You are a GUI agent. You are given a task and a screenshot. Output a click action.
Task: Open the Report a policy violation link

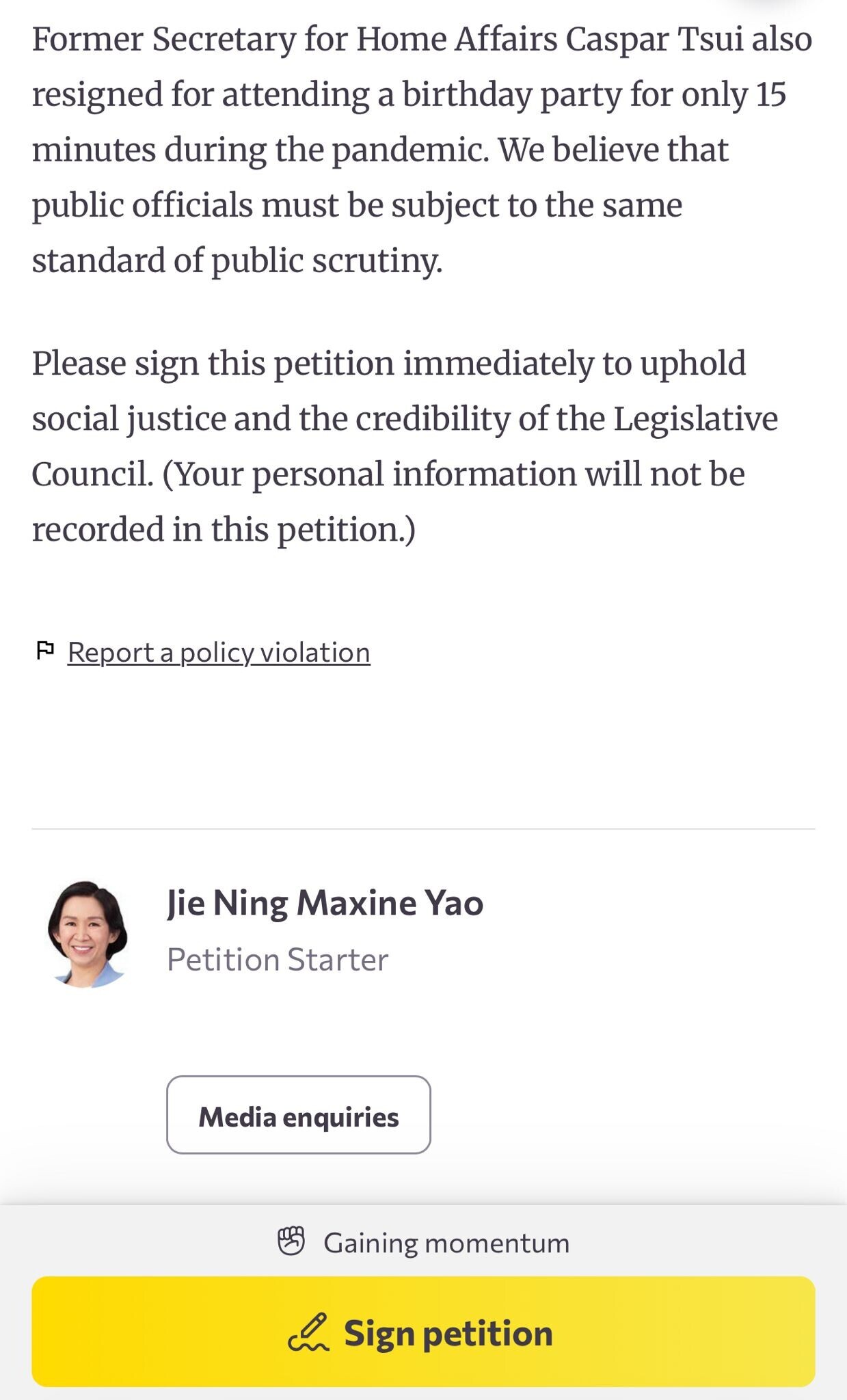pos(219,653)
